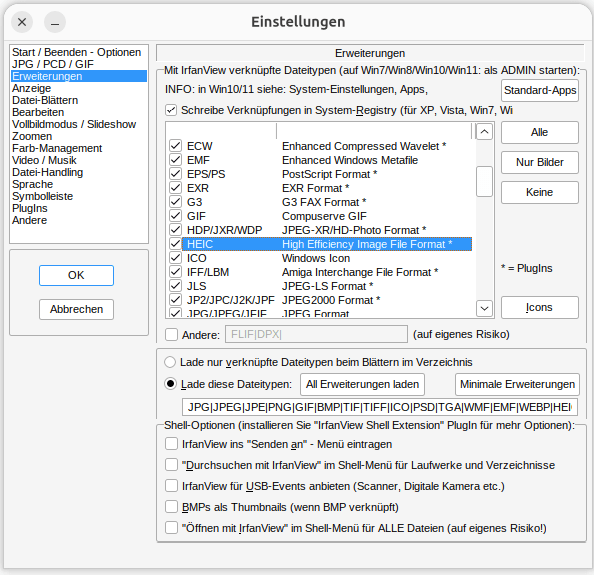
Task: Select JPG / PCD / GIF category
Action: click(x=53, y=64)
